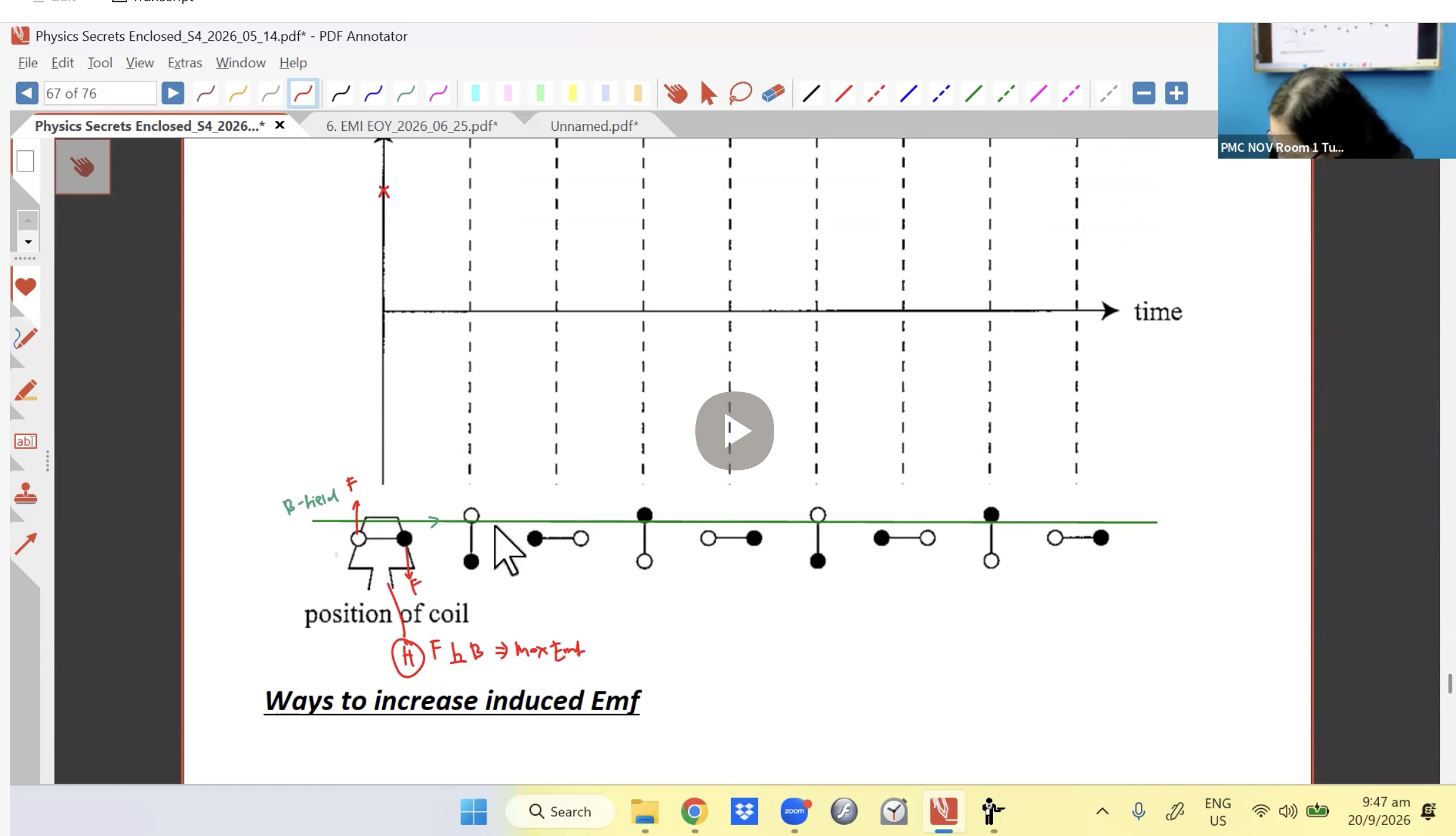Open the Help menu
Image resolution: width=1456 pixels, height=836 pixels.
coord(293,63)
